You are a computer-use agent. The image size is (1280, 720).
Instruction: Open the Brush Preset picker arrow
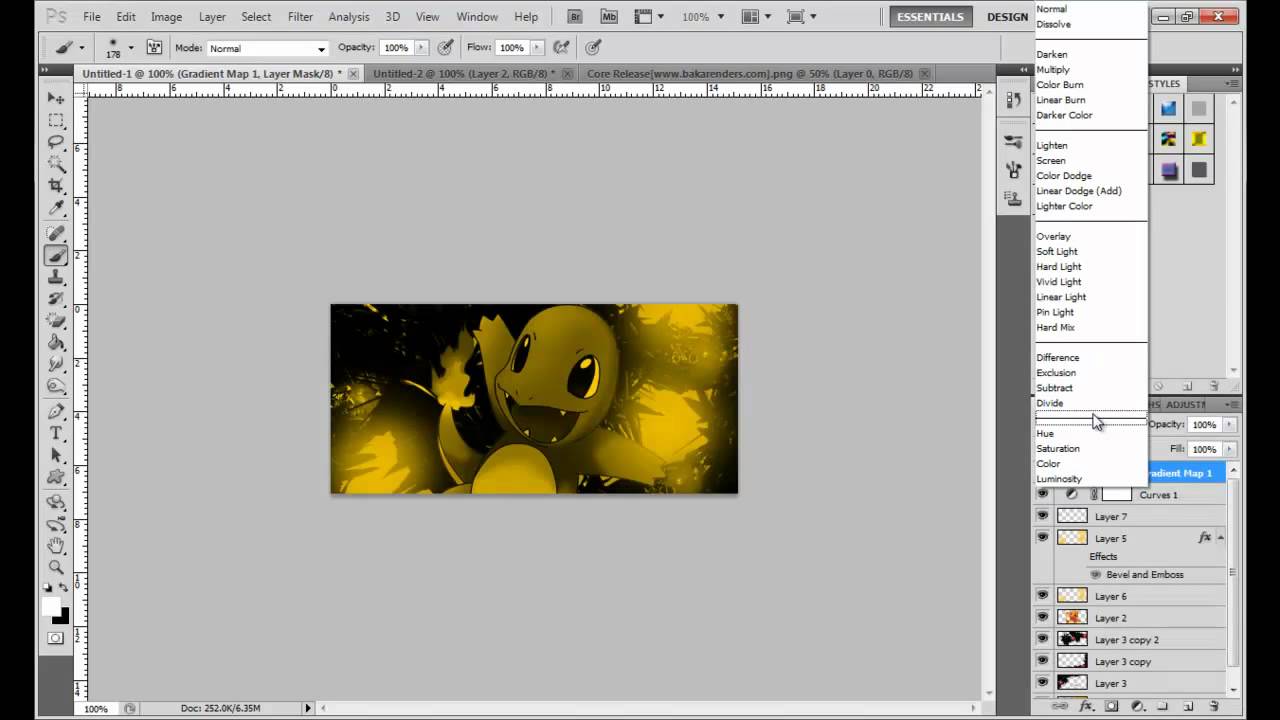[x=130, y=48]
